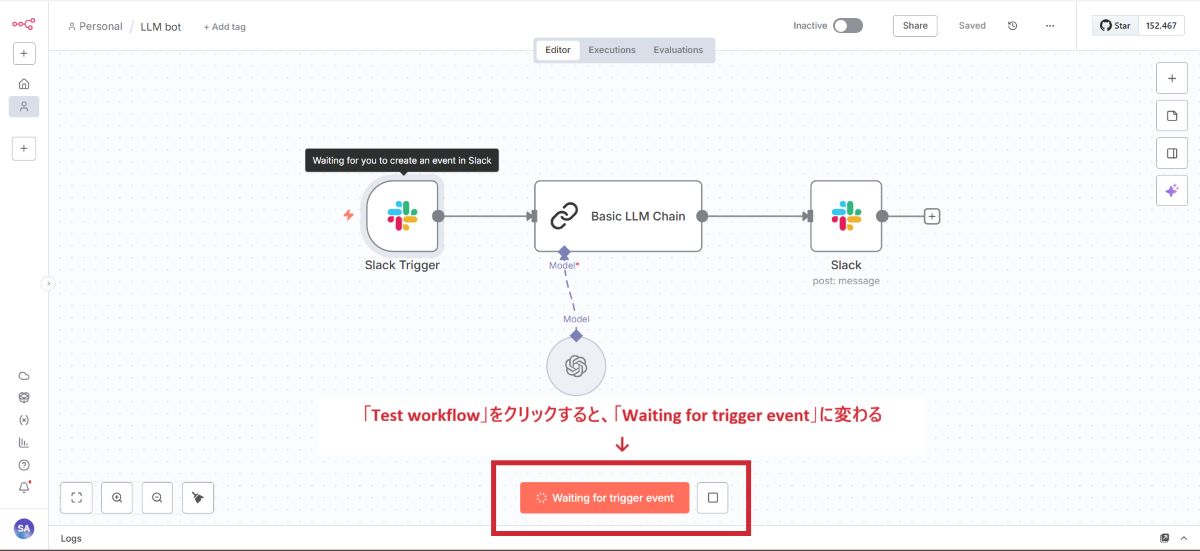
Task: Toggle the Inactive workflow switch
Action: (848, 26)
